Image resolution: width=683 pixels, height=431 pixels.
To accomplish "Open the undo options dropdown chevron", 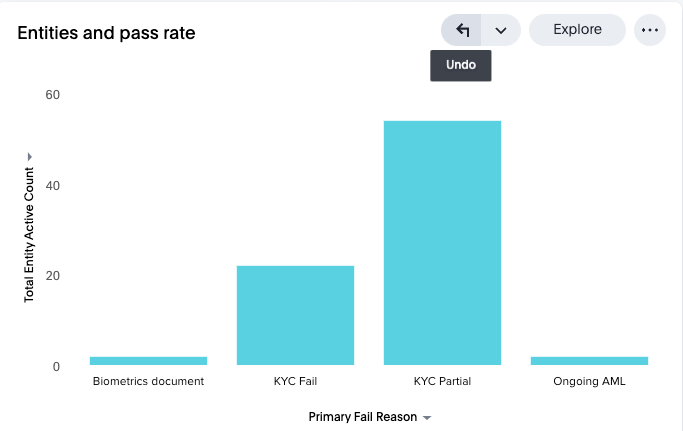I will coord(501,30).
